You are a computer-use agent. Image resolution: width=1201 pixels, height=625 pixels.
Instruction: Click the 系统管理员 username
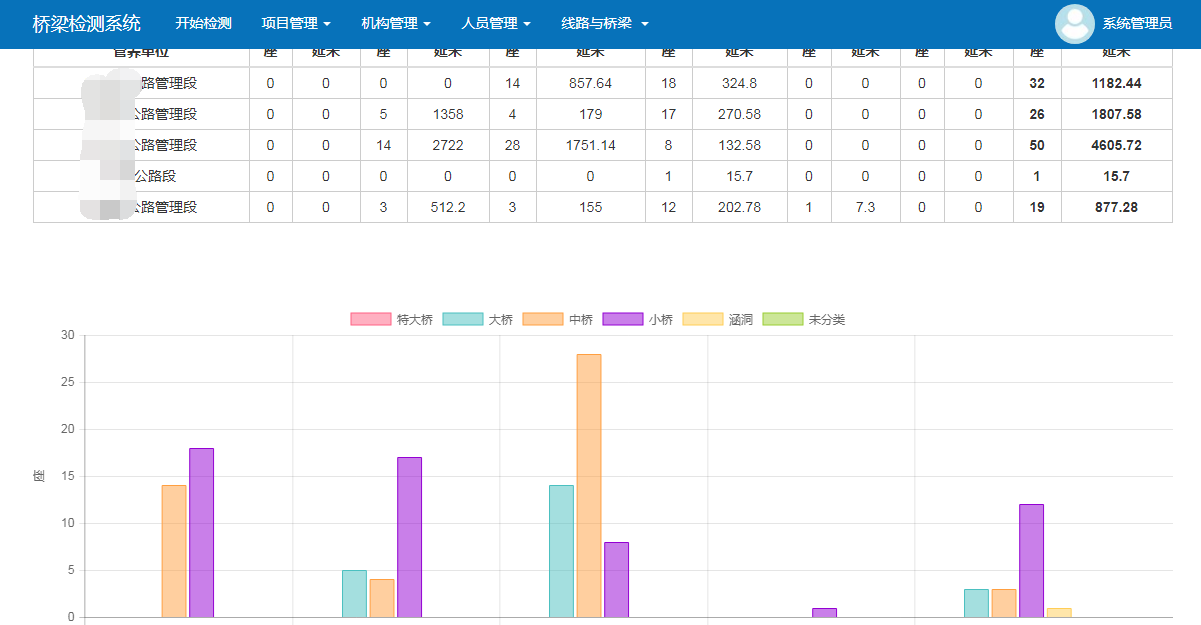[x=1137, y=24]
